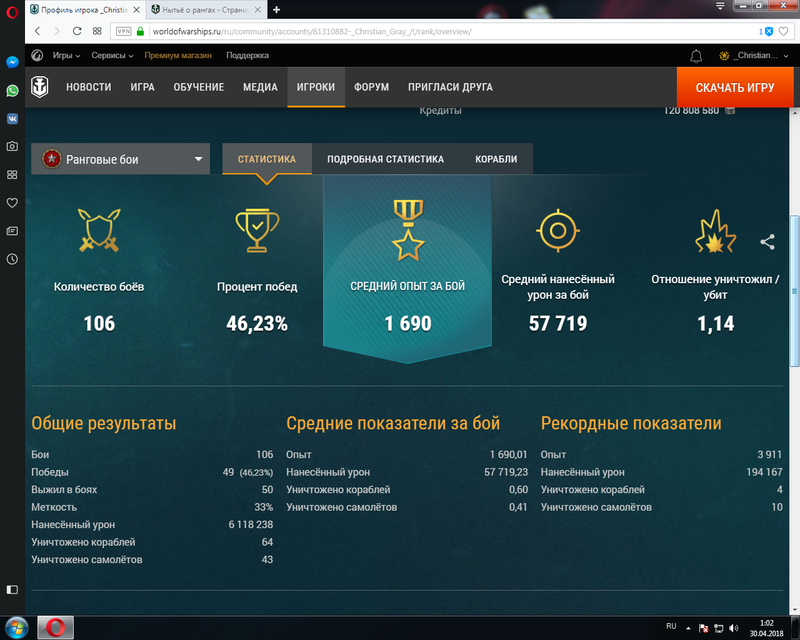The image size is (800, 640).
Task: Select the trophy icon for win percentage
Action: [x=255, y=230]
